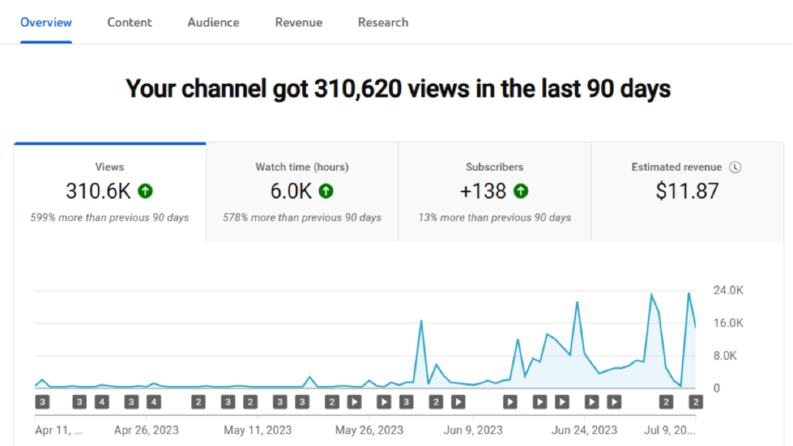793x446 pixels.
Task: Click the 'Jun 9, 2023' date label
Action: coord(473,430)
